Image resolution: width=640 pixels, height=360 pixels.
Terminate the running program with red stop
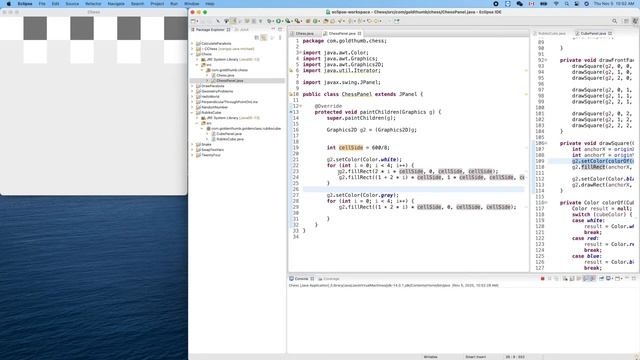pyautogui.click(x=542, y=279)
